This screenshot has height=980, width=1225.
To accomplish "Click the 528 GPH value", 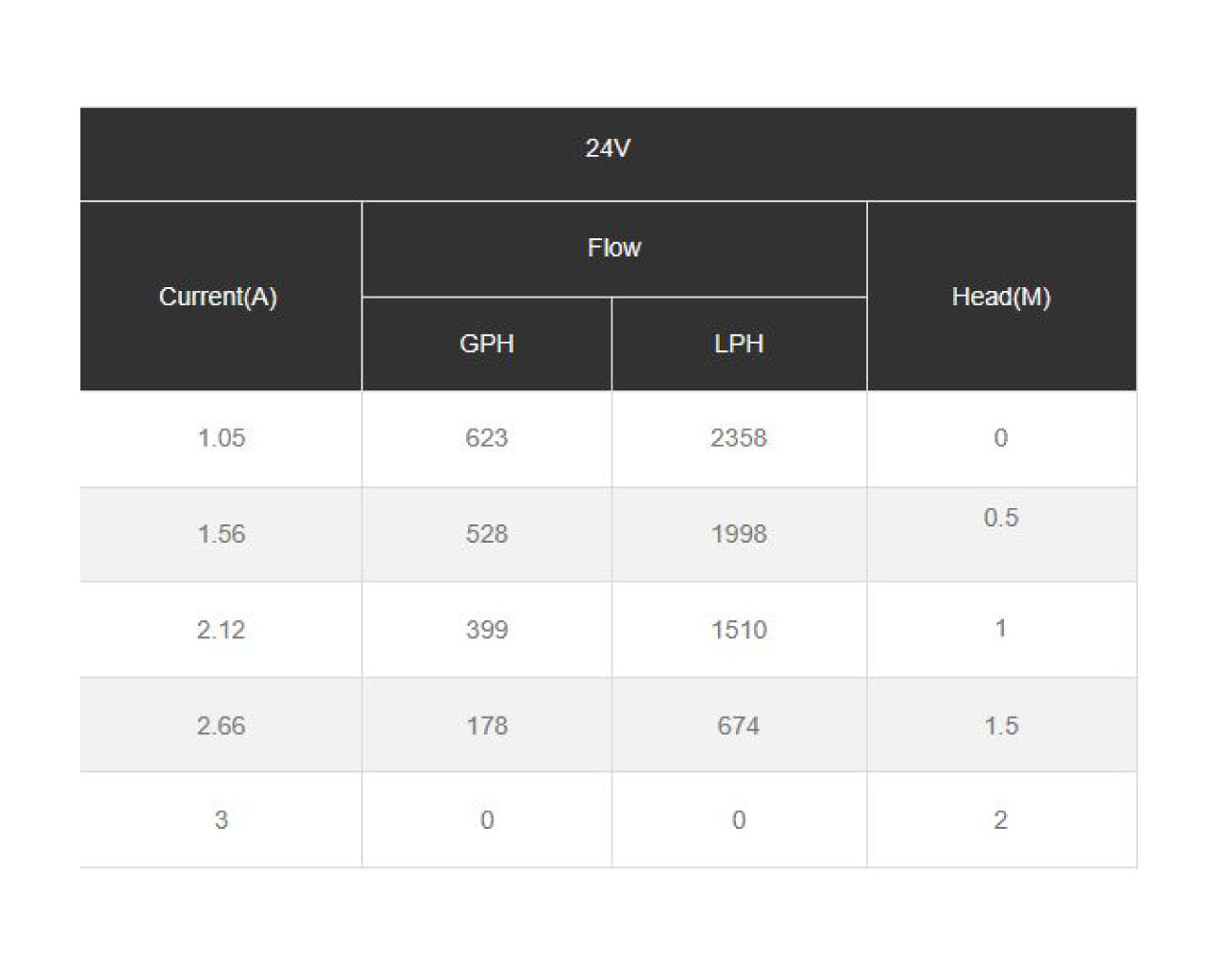I will click(487, 534).
